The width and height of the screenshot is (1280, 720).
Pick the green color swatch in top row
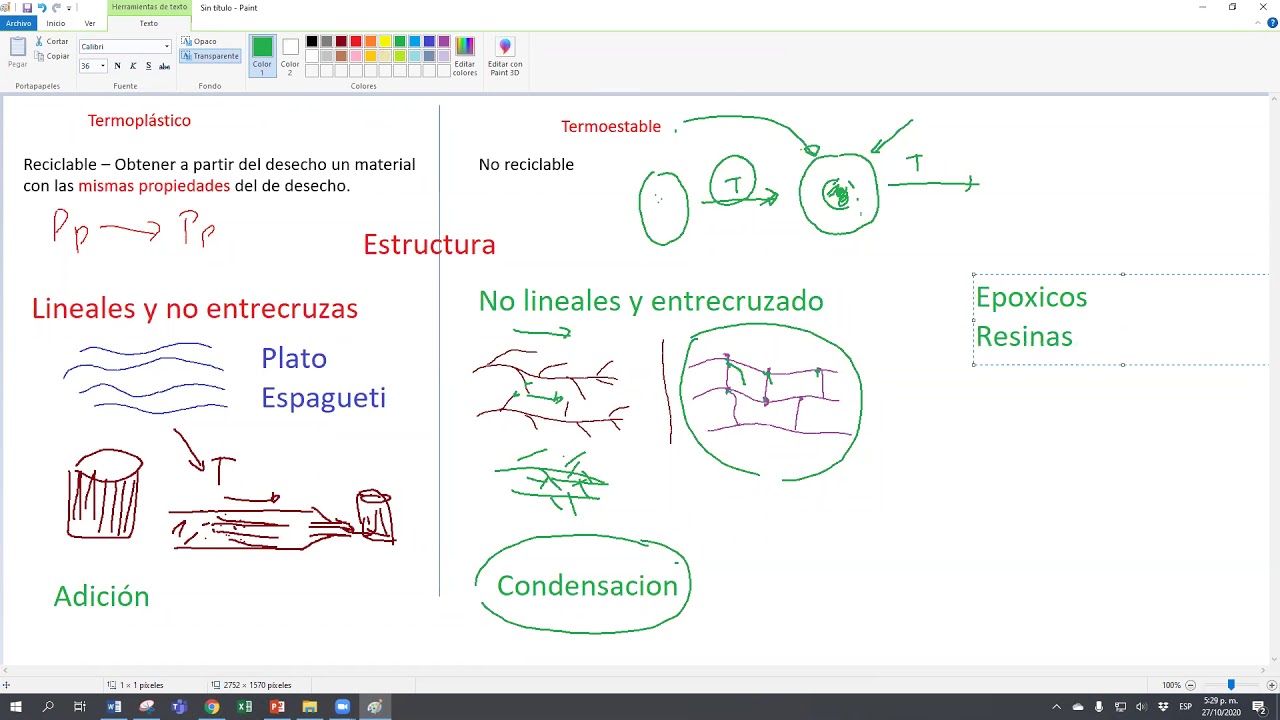click(400, 41)
